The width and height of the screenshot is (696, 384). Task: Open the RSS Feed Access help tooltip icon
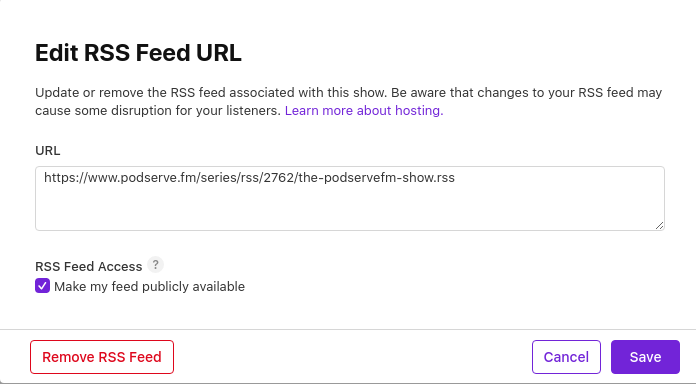155,265
